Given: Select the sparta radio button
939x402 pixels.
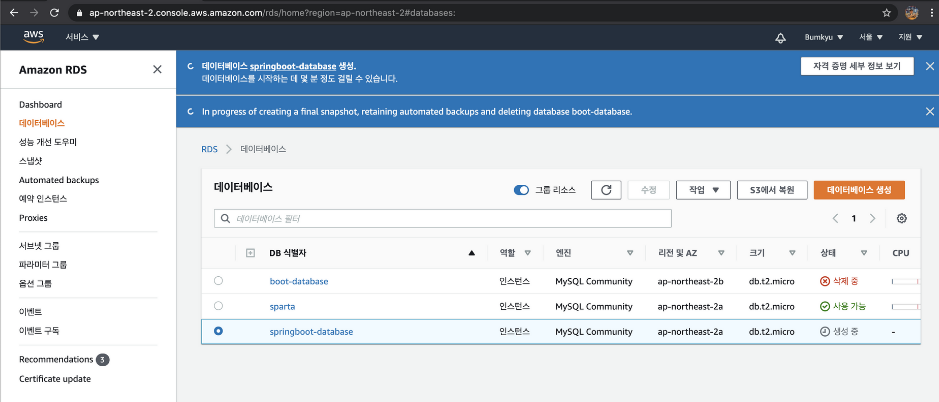Looking at the screenshot, I should click(219, 306).
